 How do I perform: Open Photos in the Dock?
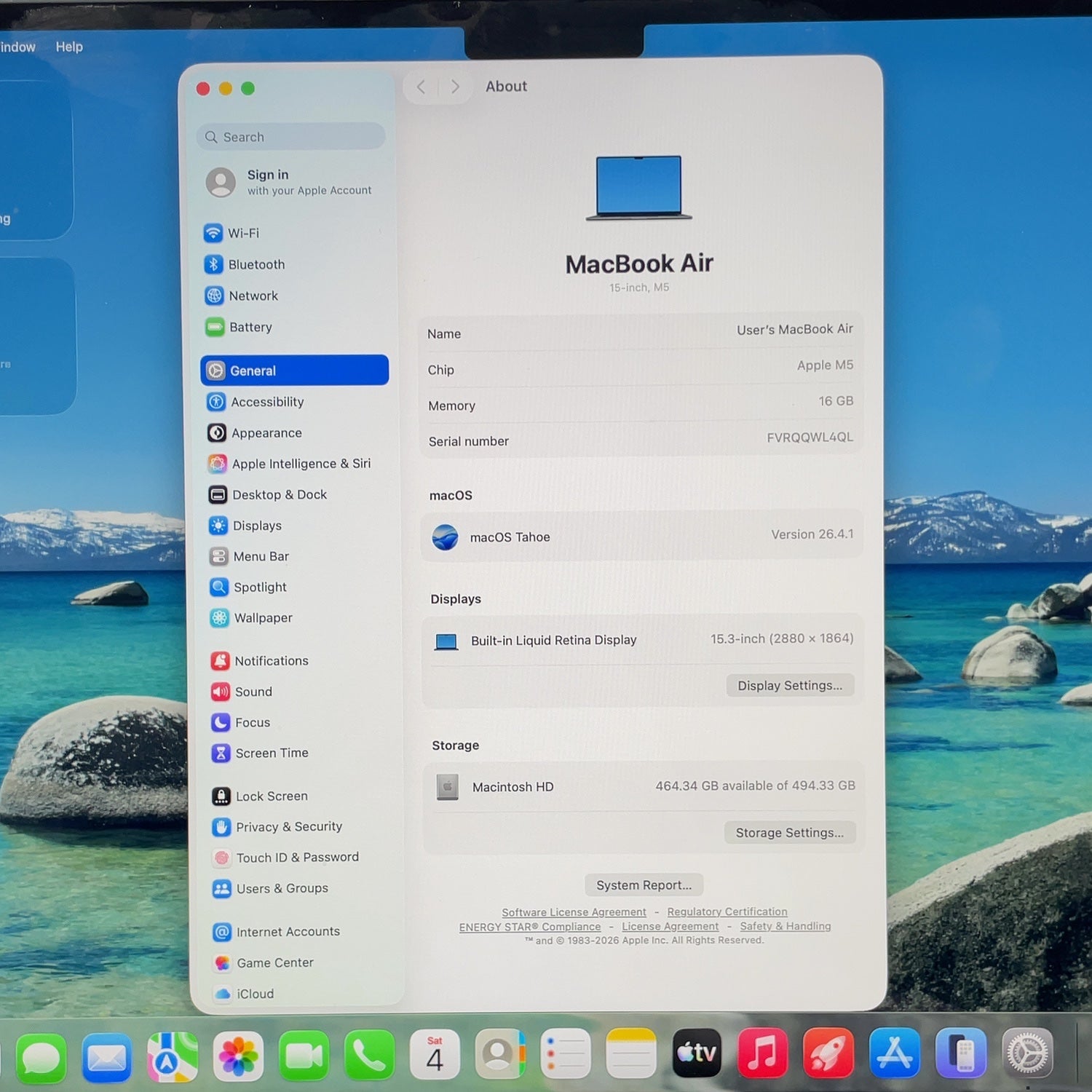coord(238,1056)
